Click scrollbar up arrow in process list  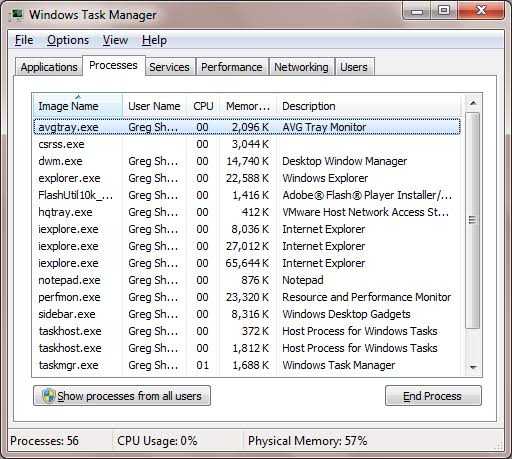(x=473, y=103)
